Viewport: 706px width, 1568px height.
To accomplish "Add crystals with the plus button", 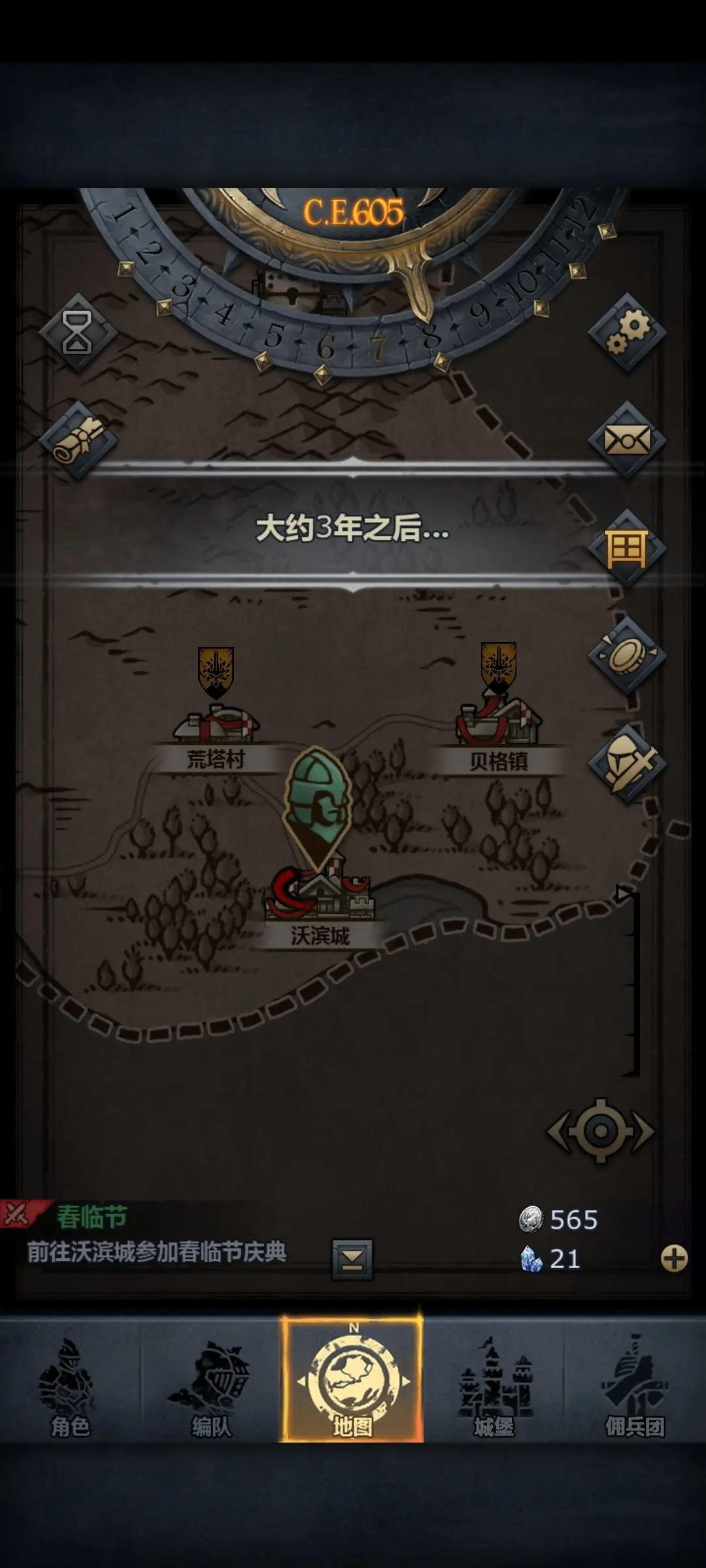I will 674,1258.
